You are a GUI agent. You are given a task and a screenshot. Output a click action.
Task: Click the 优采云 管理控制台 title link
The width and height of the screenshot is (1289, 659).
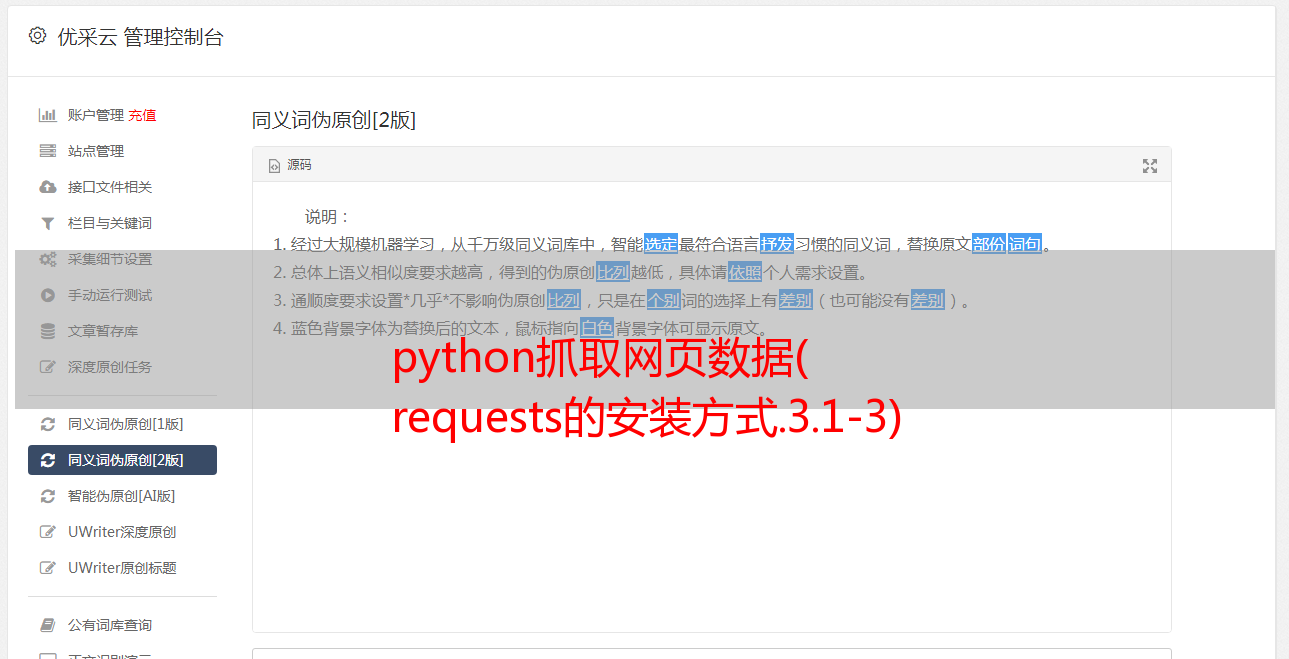click(140, 37)
